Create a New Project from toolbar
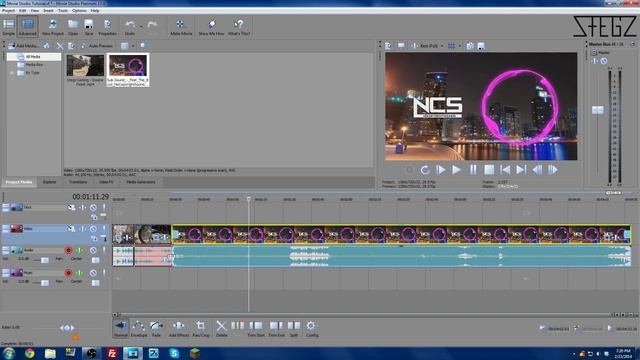Screen dimensions: 640x360 coord(53,27)
